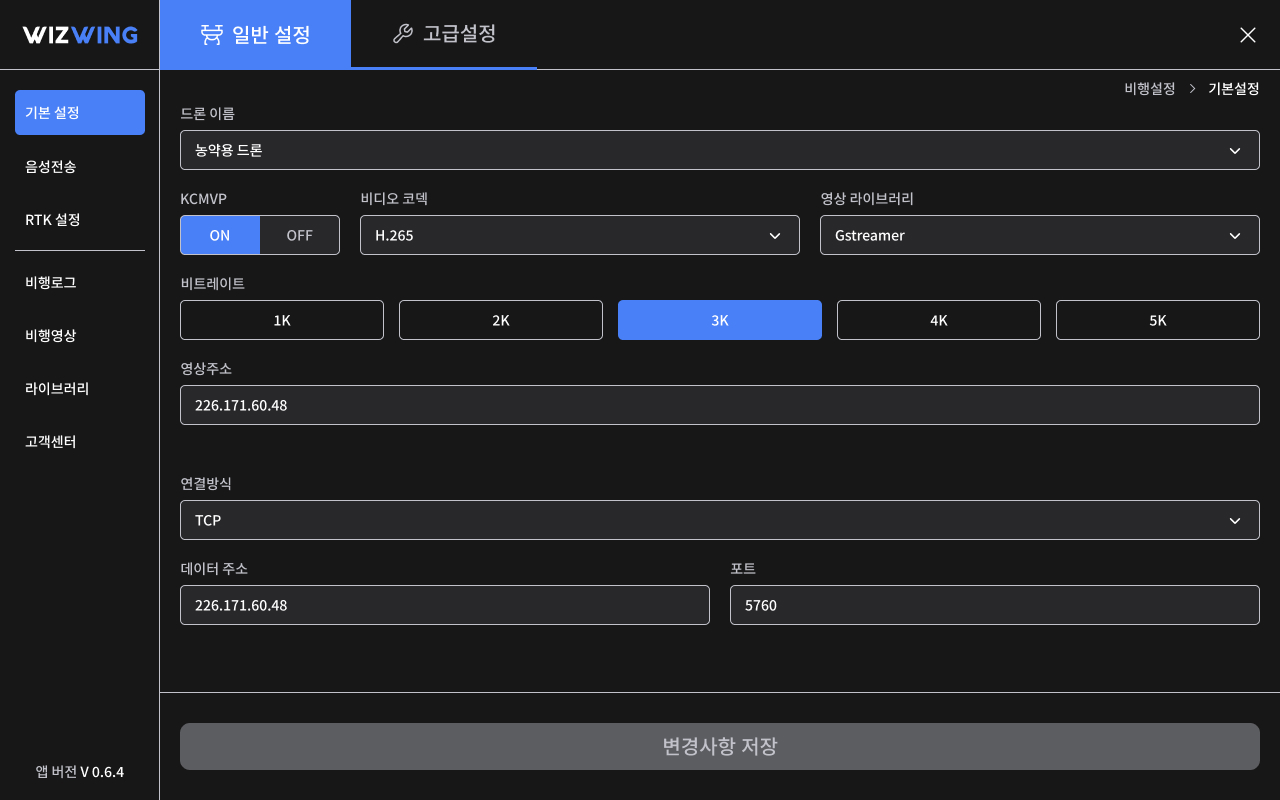This screenshot has height=800, width=1280.
Task: Open 기본 설정 in the sidebar
Action: tap(80, 112)
